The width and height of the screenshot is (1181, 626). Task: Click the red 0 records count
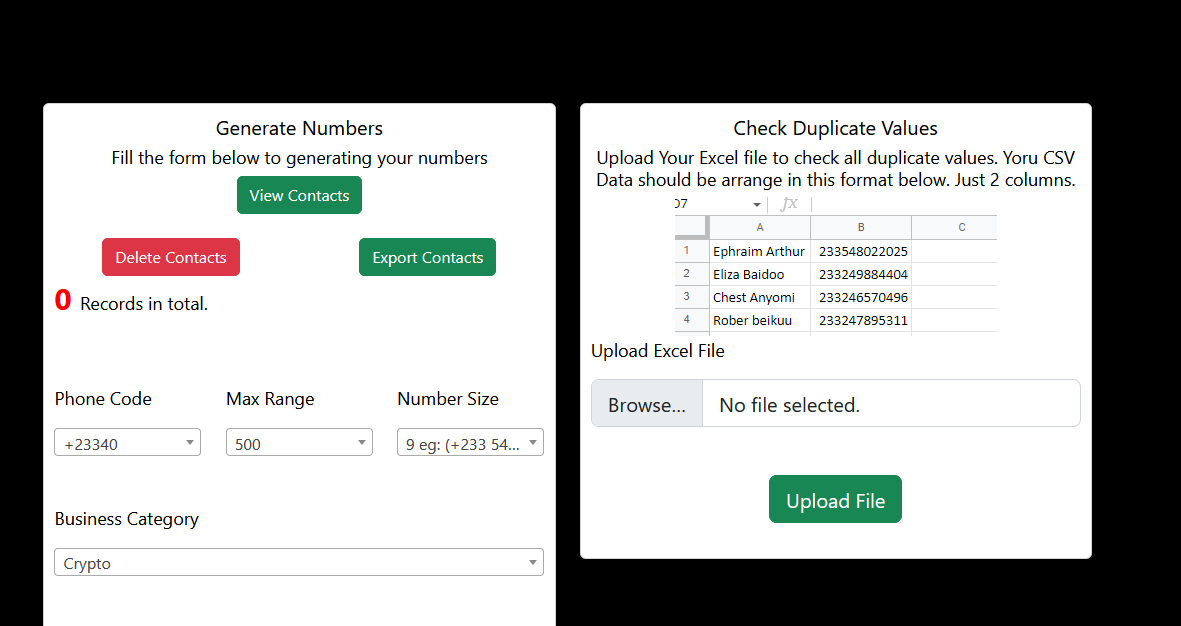pos(63,300)
